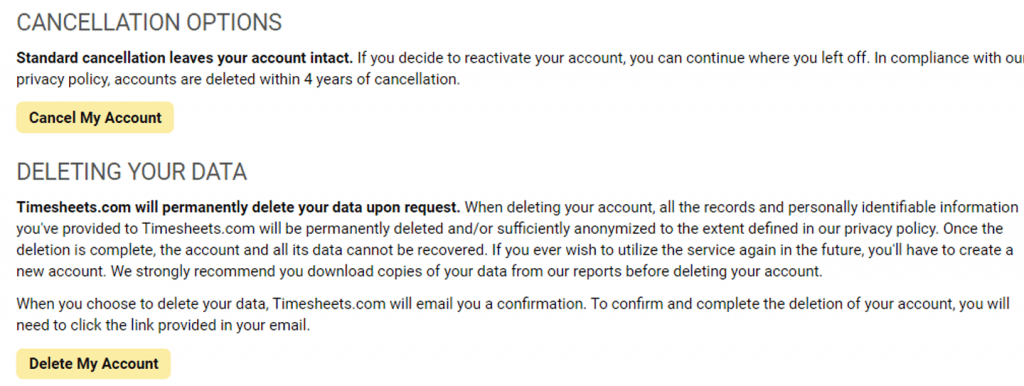This screenshot has width=1024, height=386.
Task: Select the DELETING YOUR DATA heading
Action: [x=131, y=172]
